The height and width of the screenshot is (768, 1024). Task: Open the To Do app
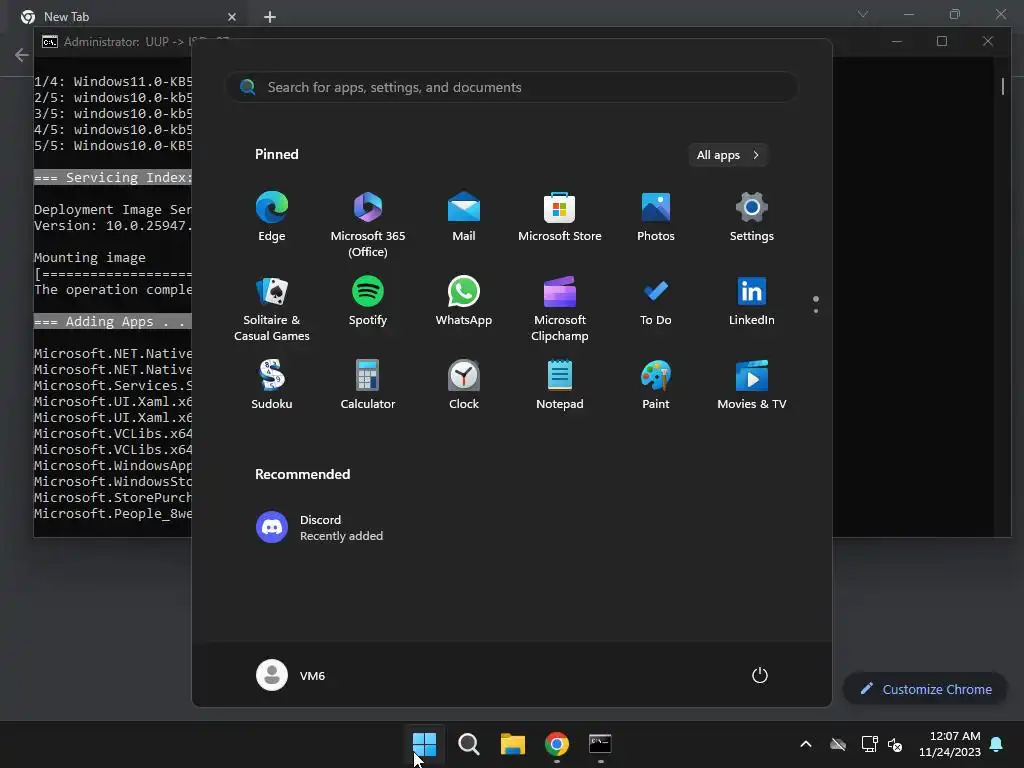[x=656, y=301]
